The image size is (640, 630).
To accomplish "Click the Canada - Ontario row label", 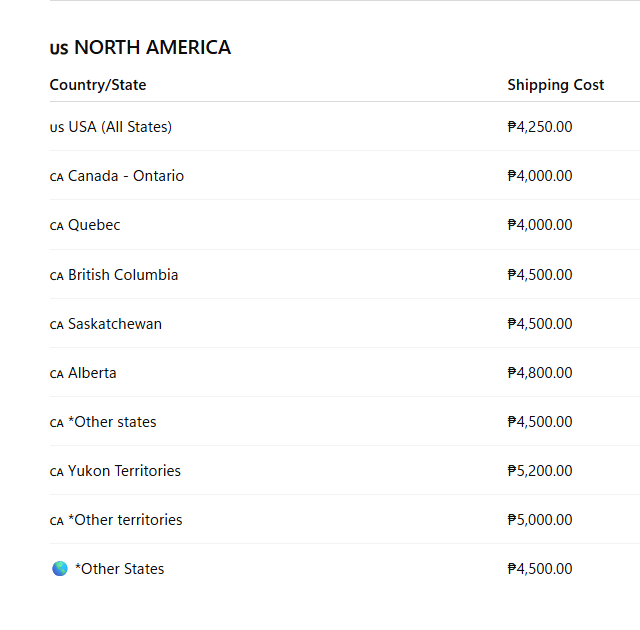I will (x=126, y=176).
